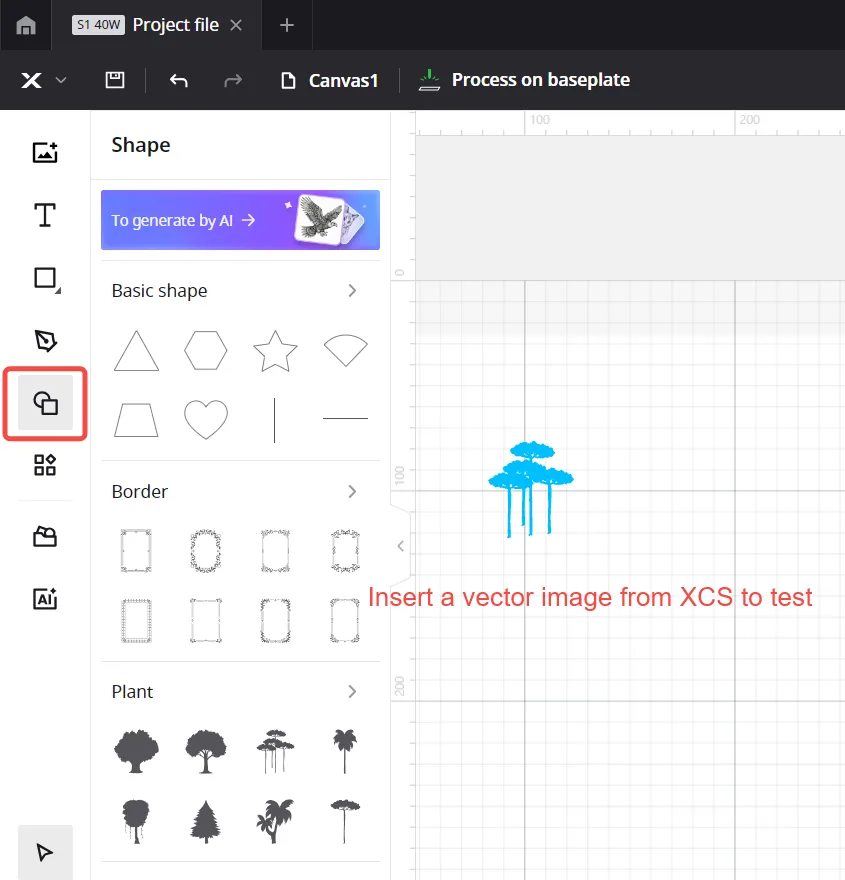Insert the oval floral border frame
This screenshot has height=880, width=845.
[x=206, y=551]
